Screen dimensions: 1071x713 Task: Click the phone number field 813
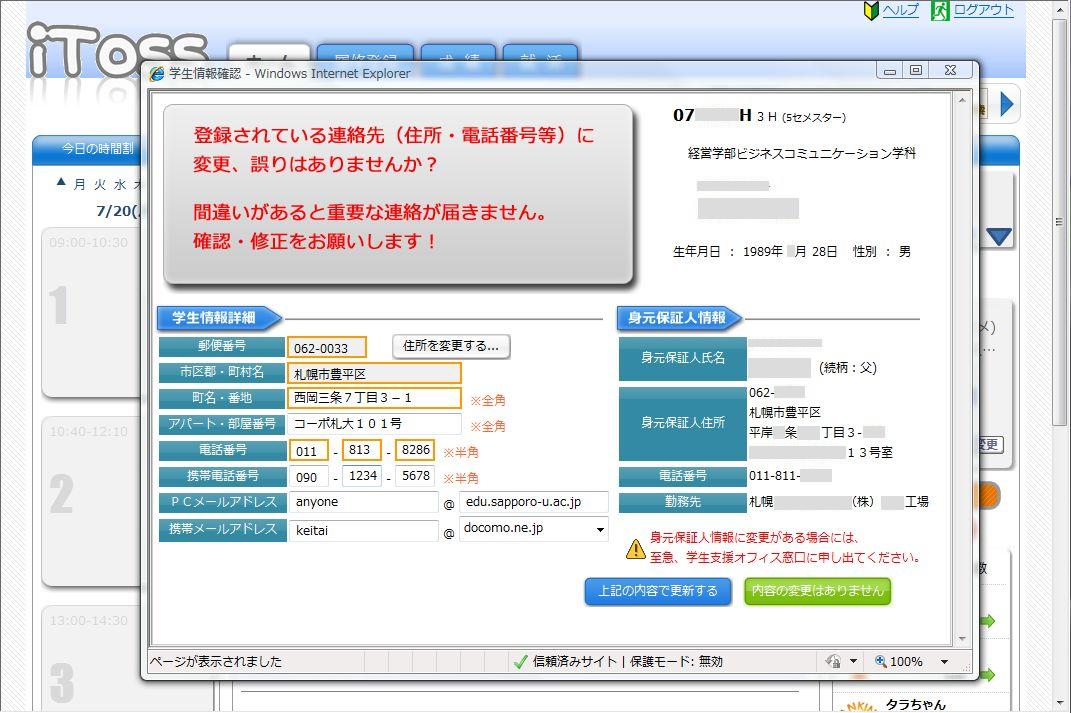[x=361, y=450]
